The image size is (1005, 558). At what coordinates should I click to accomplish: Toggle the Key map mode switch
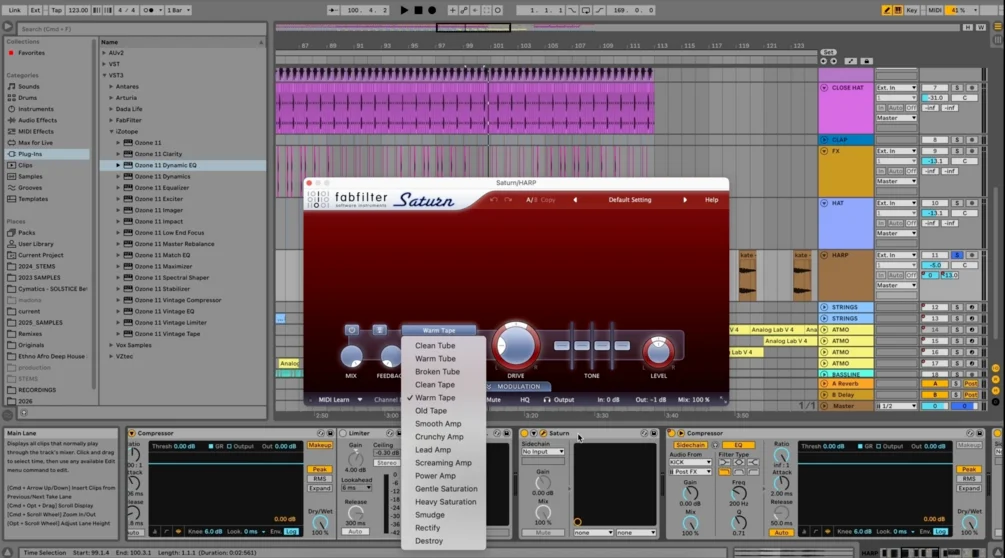pos(911,10)
